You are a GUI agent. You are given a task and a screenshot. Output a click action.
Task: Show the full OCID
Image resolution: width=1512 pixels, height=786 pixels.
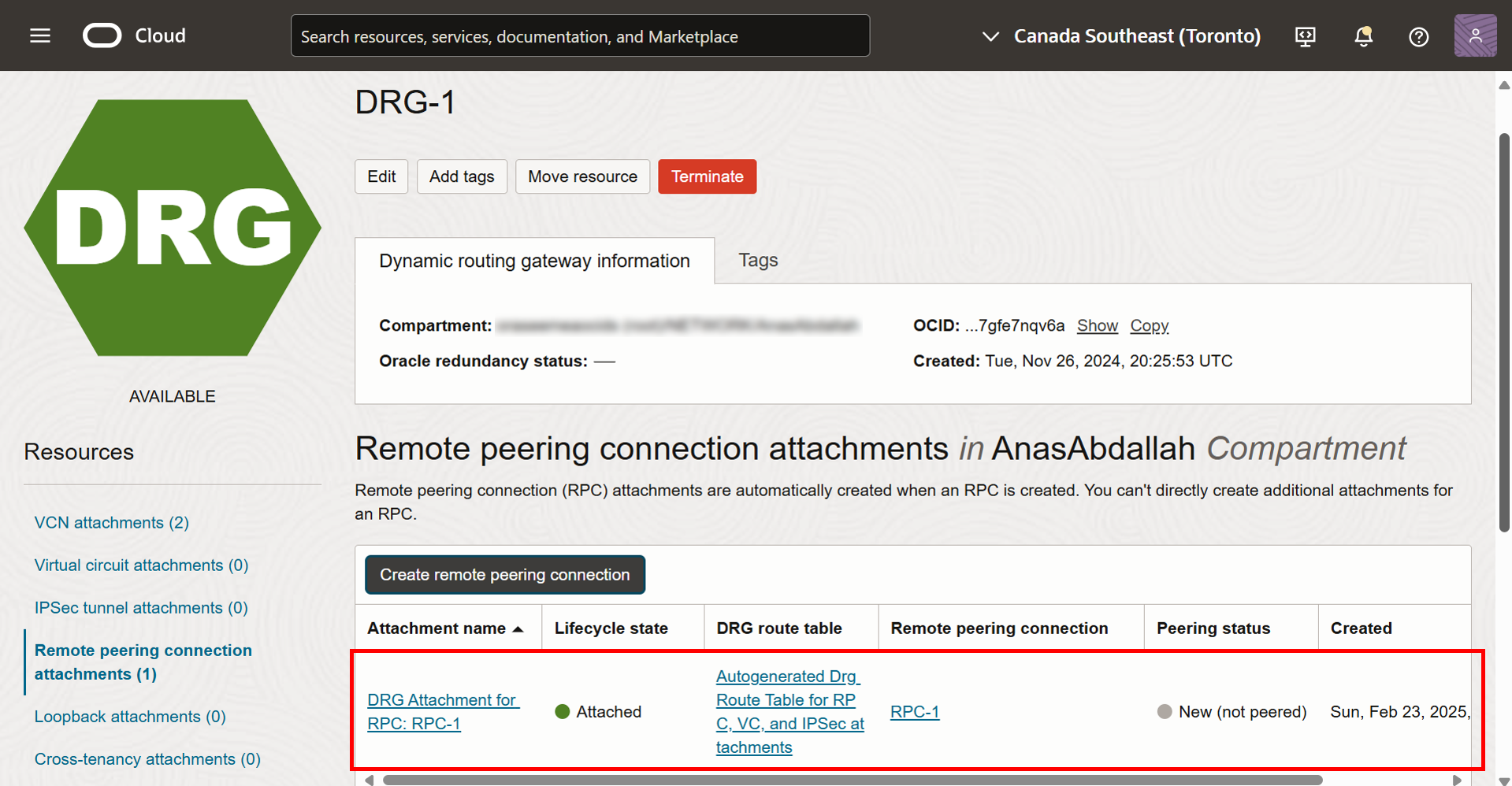point(1097,325)
